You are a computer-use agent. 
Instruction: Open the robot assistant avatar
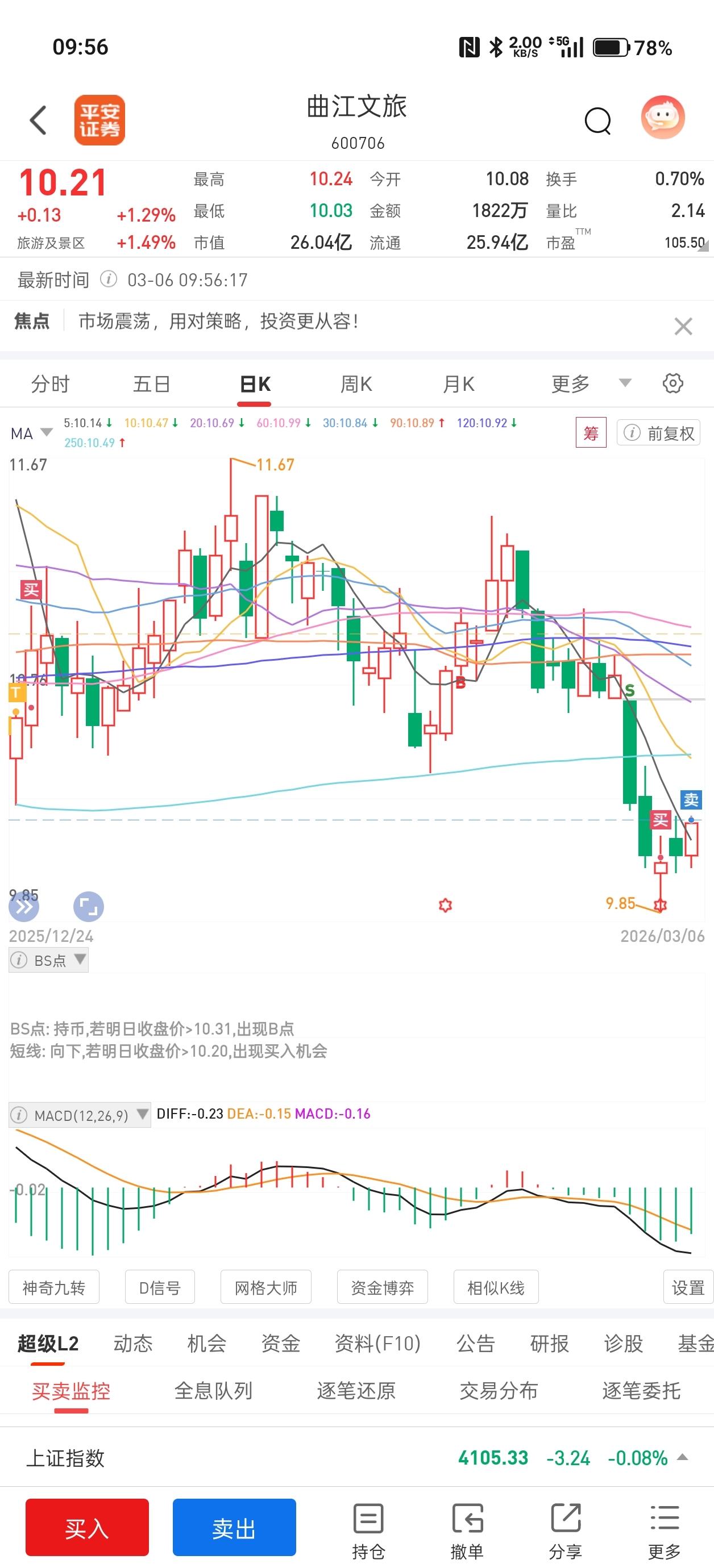(663, 118)
